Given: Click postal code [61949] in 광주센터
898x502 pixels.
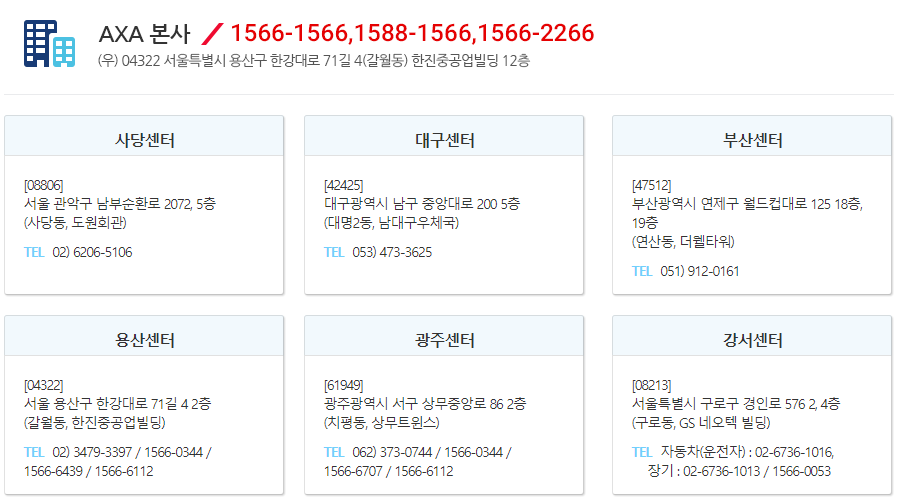Looking at the screenshot, I should point(344,385).
